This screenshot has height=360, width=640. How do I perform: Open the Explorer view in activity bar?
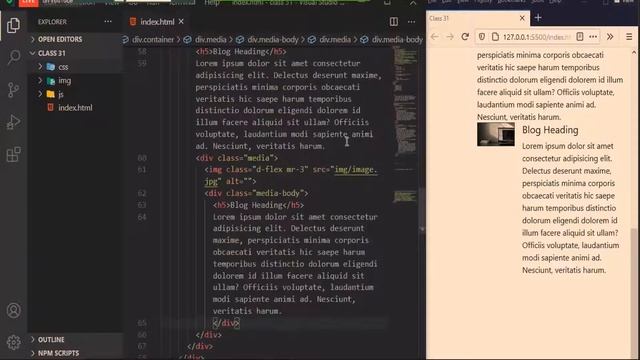13,25
